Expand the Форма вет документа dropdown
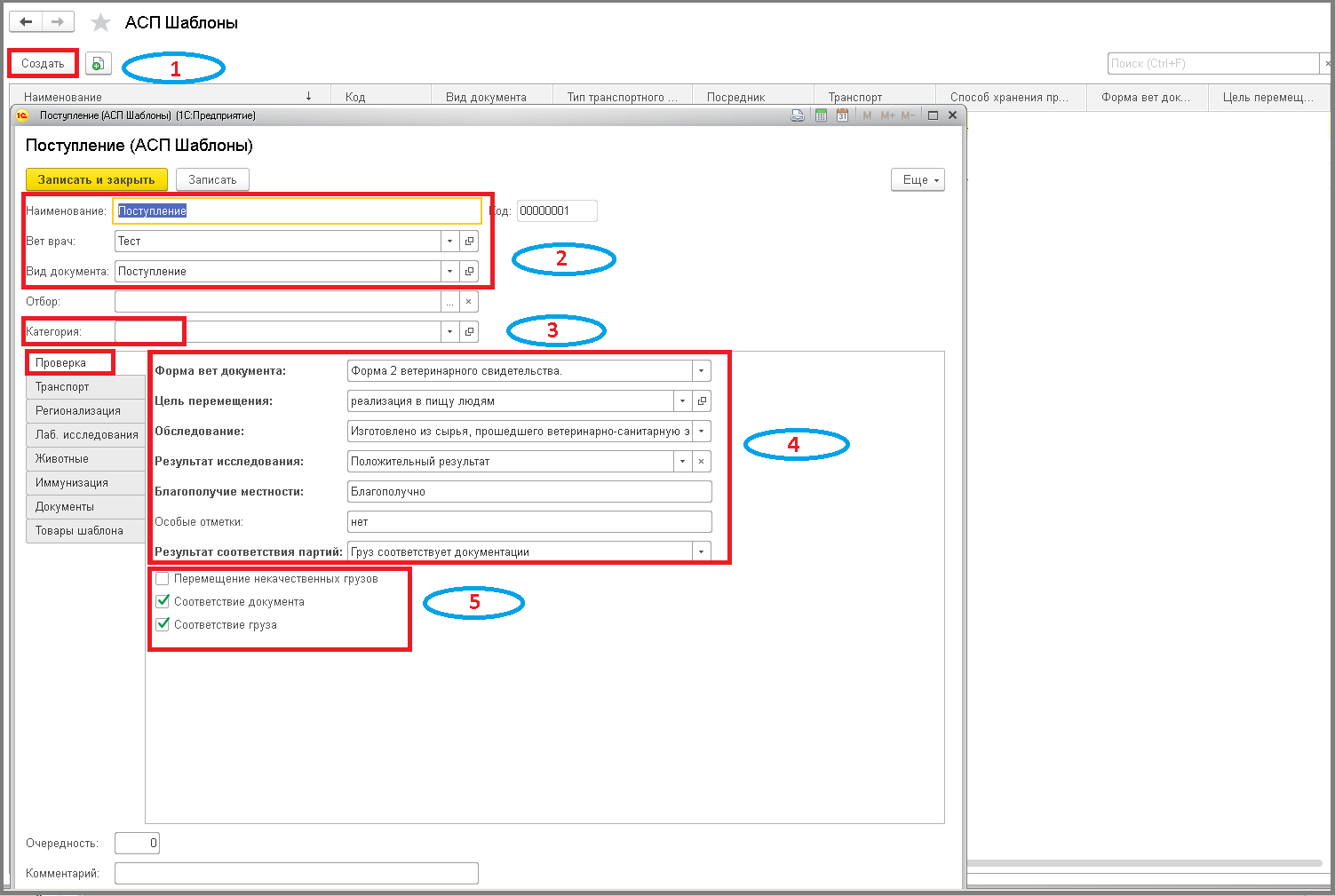The width and height of the screenshot is (1335, 896). (x=702, y=370)
